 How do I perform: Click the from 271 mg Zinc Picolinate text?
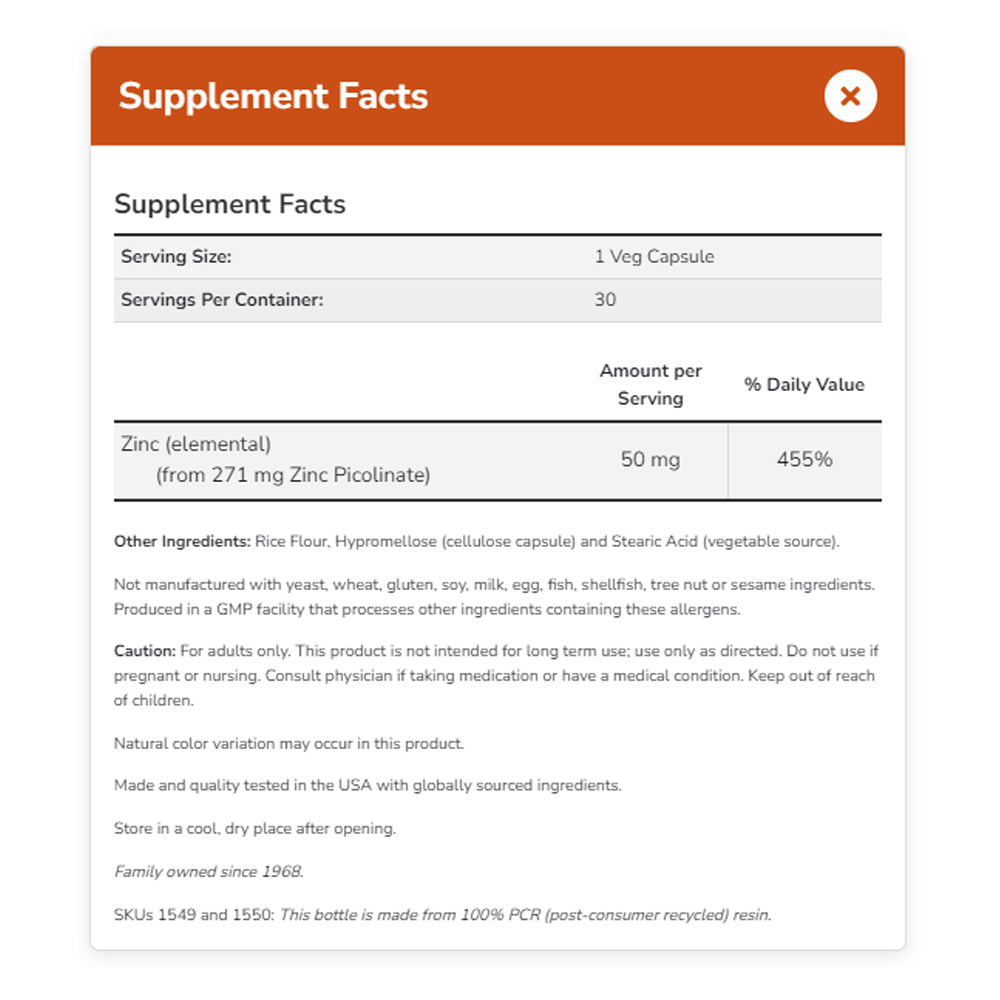(x=293, y=475)
